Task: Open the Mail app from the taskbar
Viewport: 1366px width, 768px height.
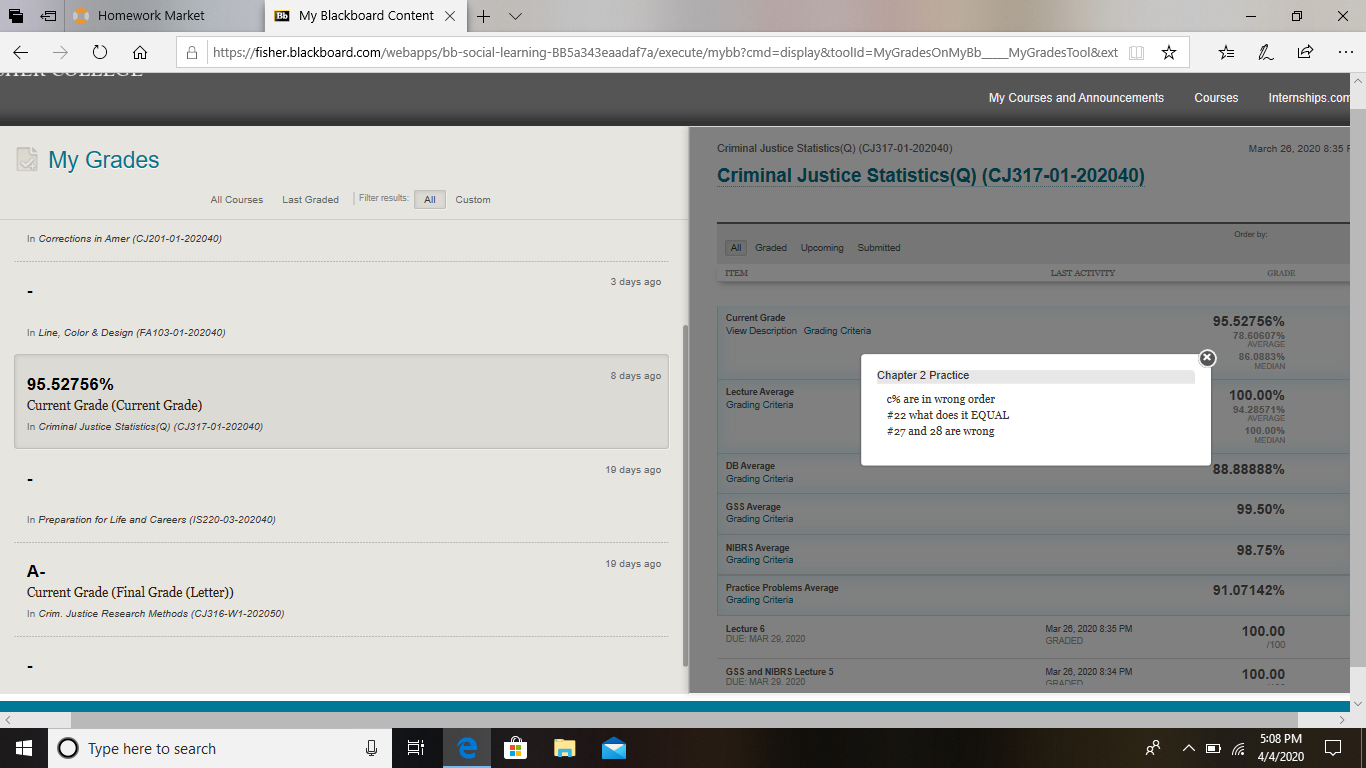Action: [x=614, y=748]
